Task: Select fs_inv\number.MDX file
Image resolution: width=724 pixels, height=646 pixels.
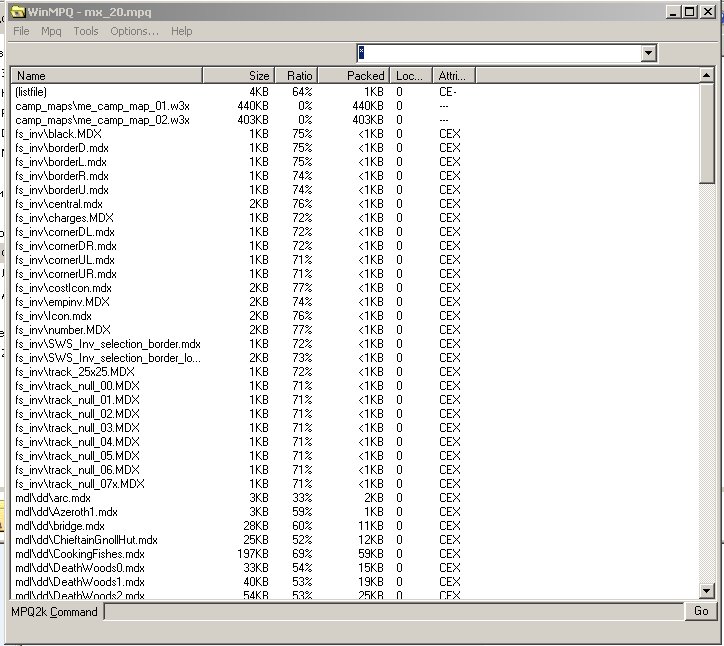Action: click(x=63, y=330)
